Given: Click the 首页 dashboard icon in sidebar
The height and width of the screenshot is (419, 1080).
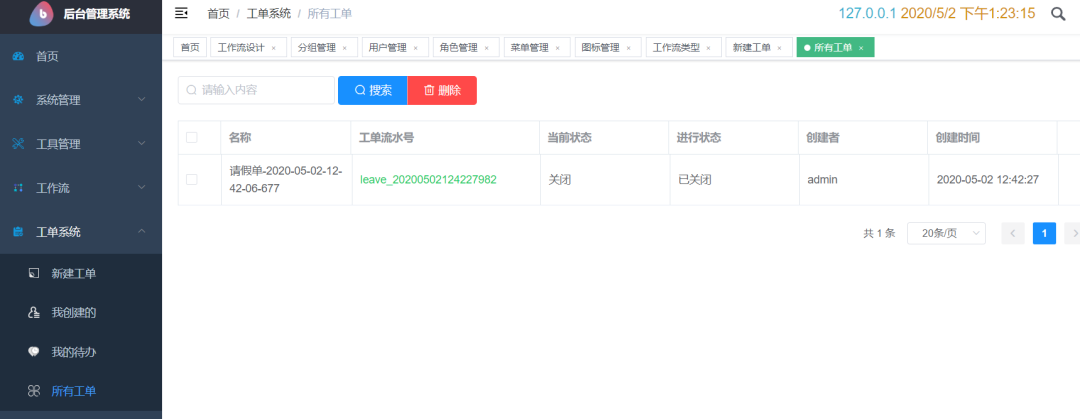Looking at the screenshot, I should (19, 57).
